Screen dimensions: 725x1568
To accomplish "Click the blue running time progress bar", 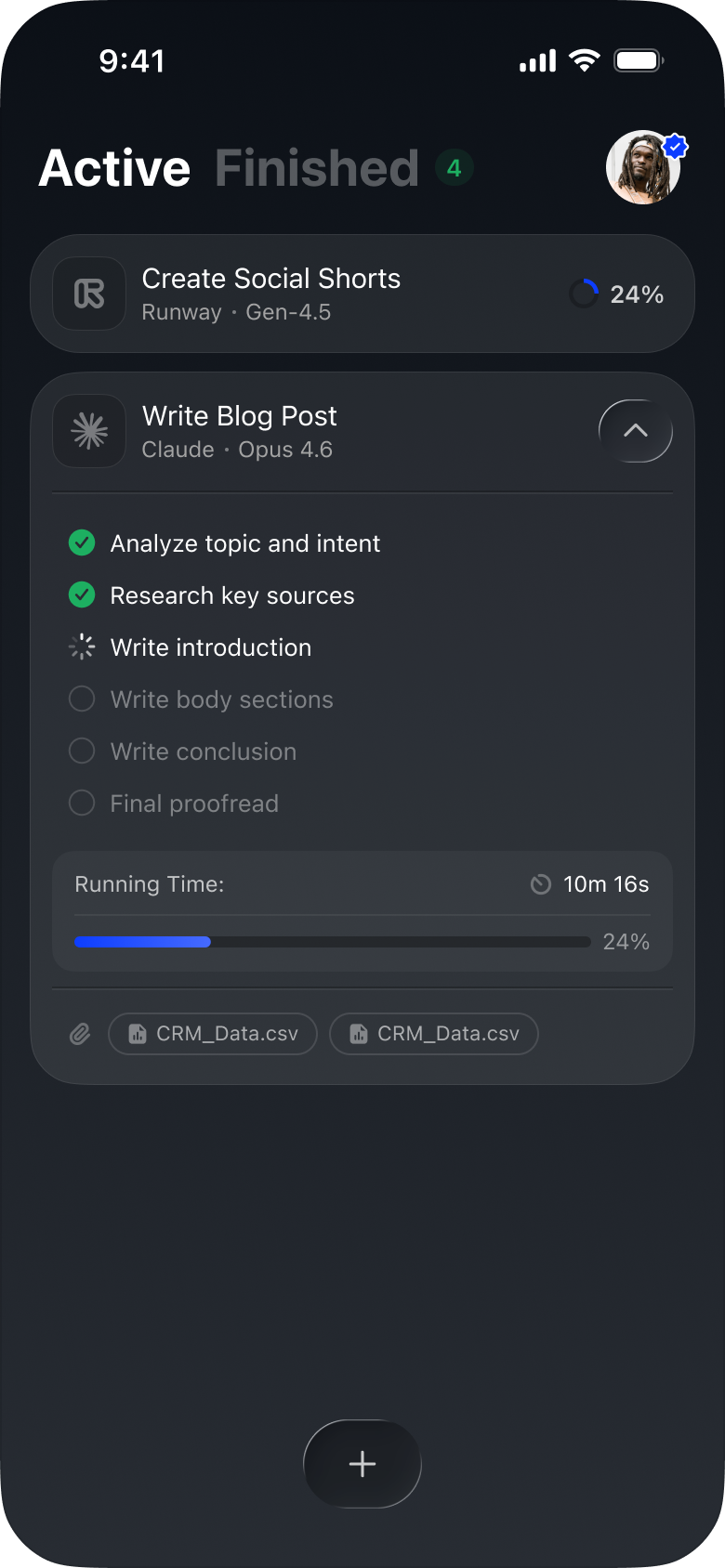I will pos(143,942).
